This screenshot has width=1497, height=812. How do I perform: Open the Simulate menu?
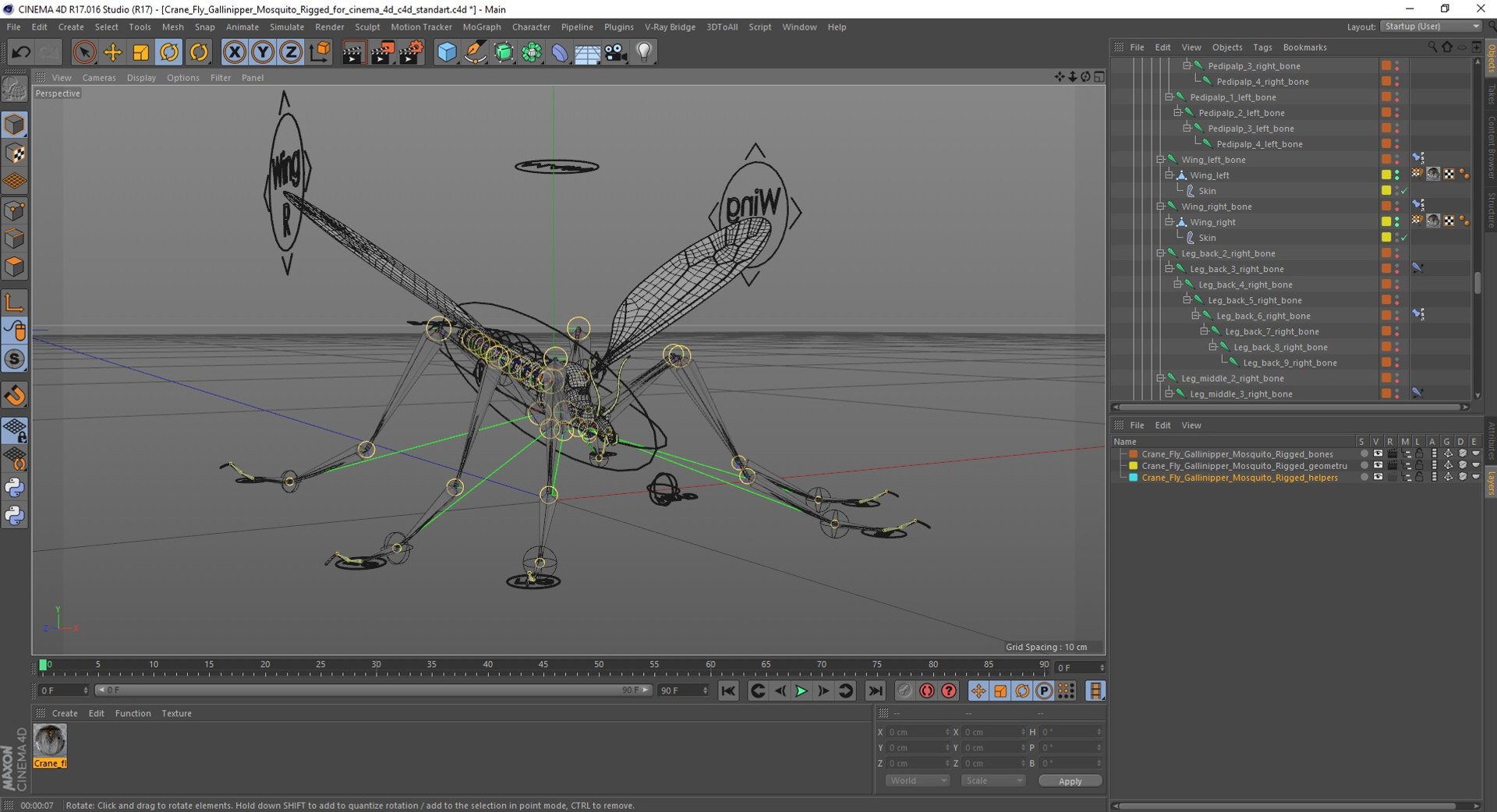pos(286,26)
